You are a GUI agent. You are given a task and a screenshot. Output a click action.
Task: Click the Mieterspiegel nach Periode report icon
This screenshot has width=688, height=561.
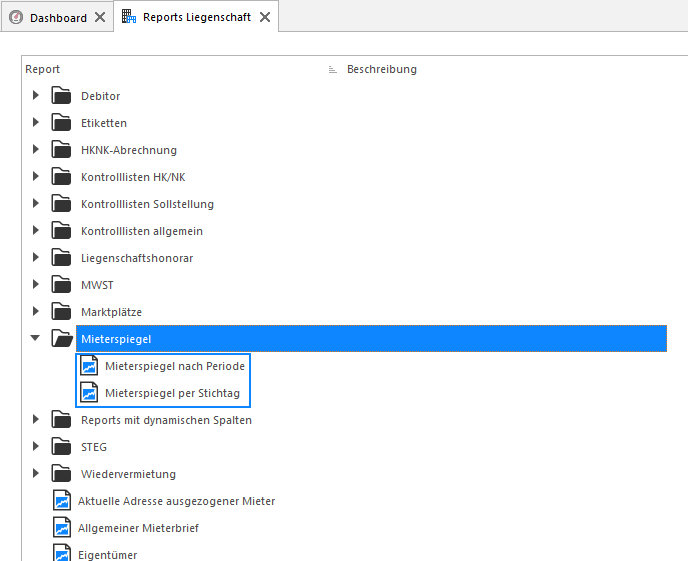click(x=89, y=365)
